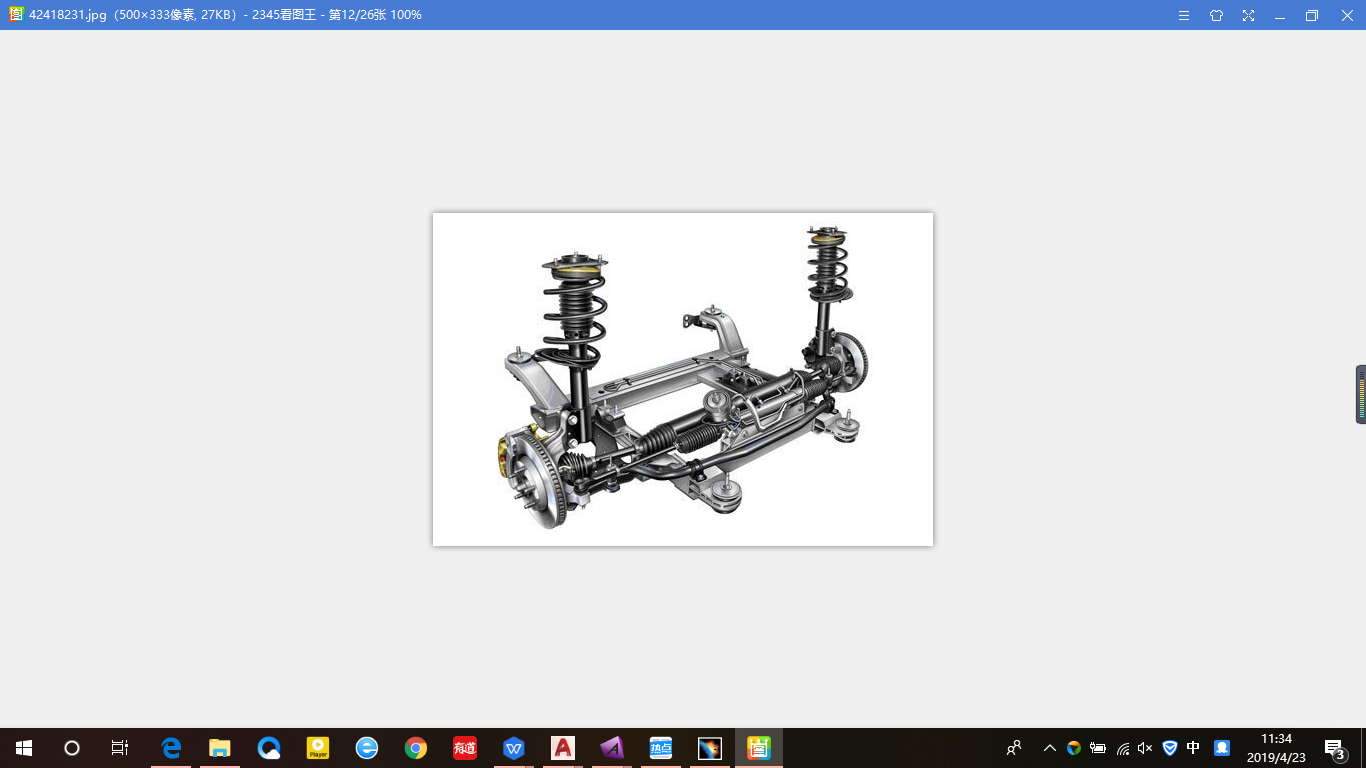
Task: Open the yellow Player app on taskbar
Action: click(x=318, y=748)
